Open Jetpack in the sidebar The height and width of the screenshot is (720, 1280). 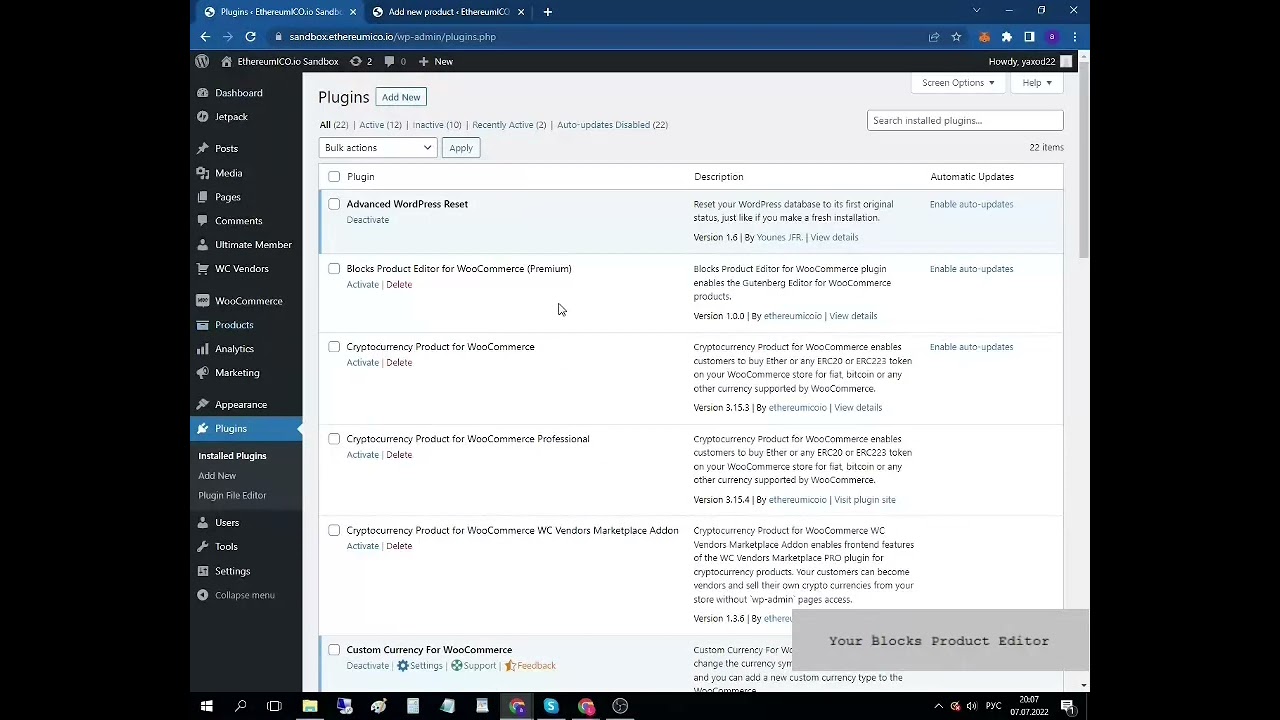point(231,117)
